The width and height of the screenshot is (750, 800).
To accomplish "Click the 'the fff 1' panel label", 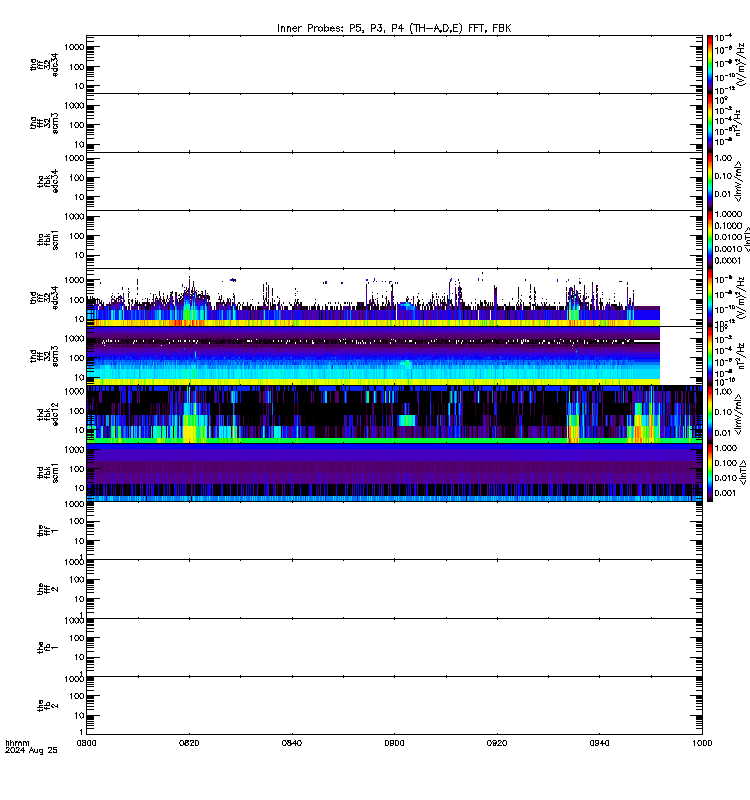I will (48, 531).
